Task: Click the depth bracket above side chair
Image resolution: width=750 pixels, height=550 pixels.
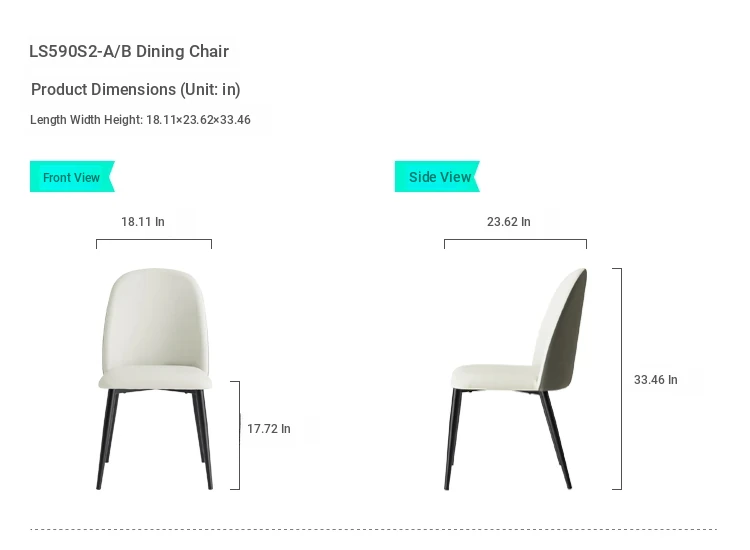Action: click(515, 243)
